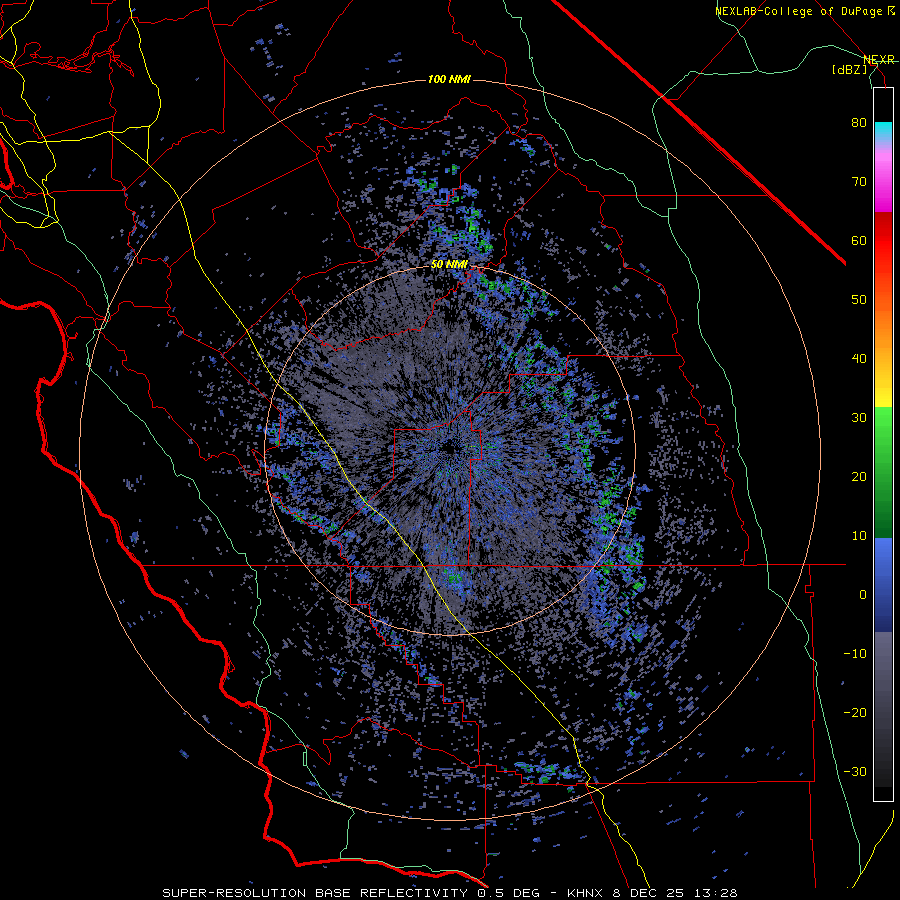The image size is (900, 900).
Task: Click the -20 value on the dBZ scale
Action: coord(855,712)
